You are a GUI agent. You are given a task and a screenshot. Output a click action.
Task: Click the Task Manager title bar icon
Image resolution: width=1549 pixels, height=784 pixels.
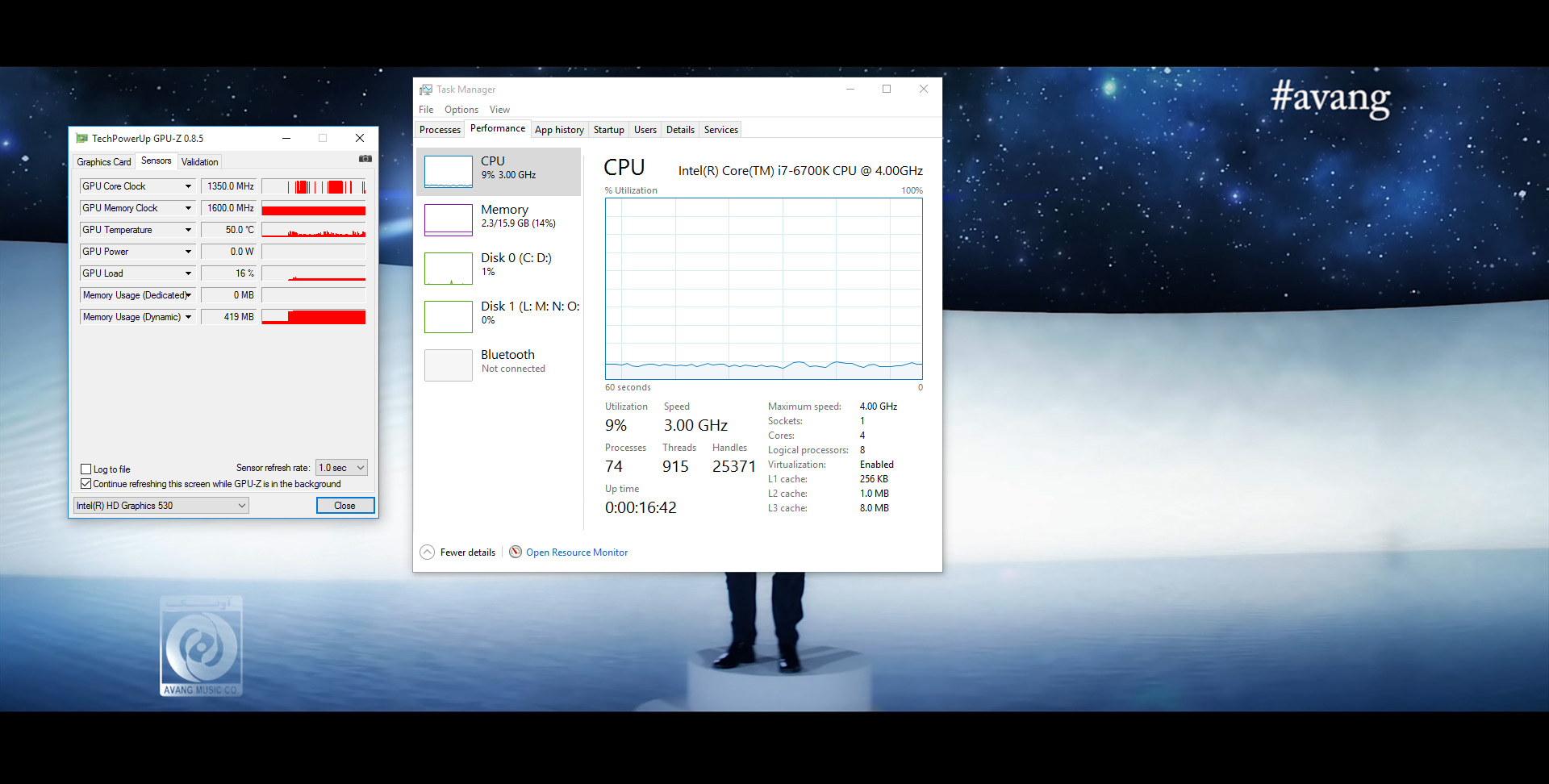426,90
